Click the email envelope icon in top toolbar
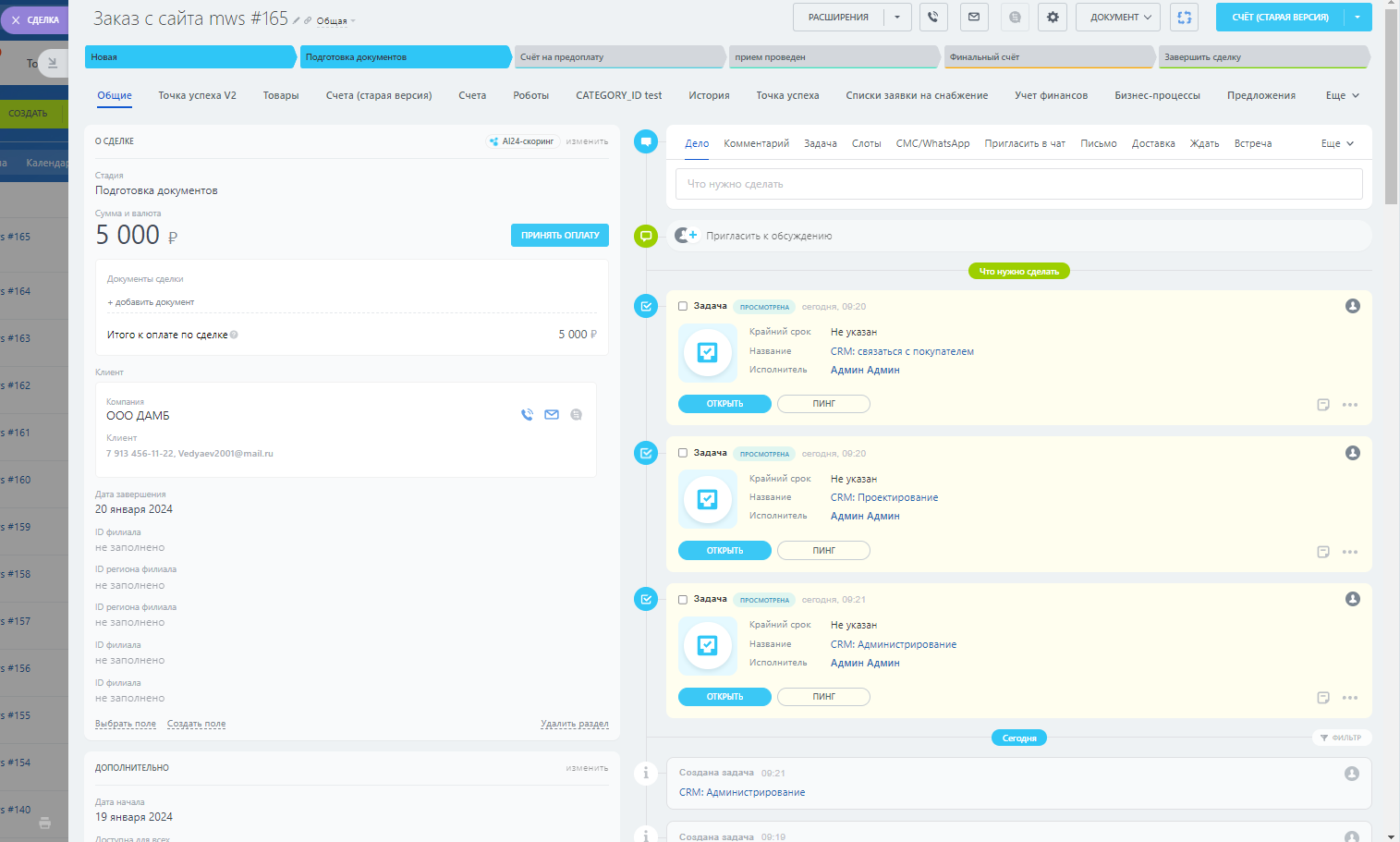This screenshot has height=842, width=1400. pos(974,18)
